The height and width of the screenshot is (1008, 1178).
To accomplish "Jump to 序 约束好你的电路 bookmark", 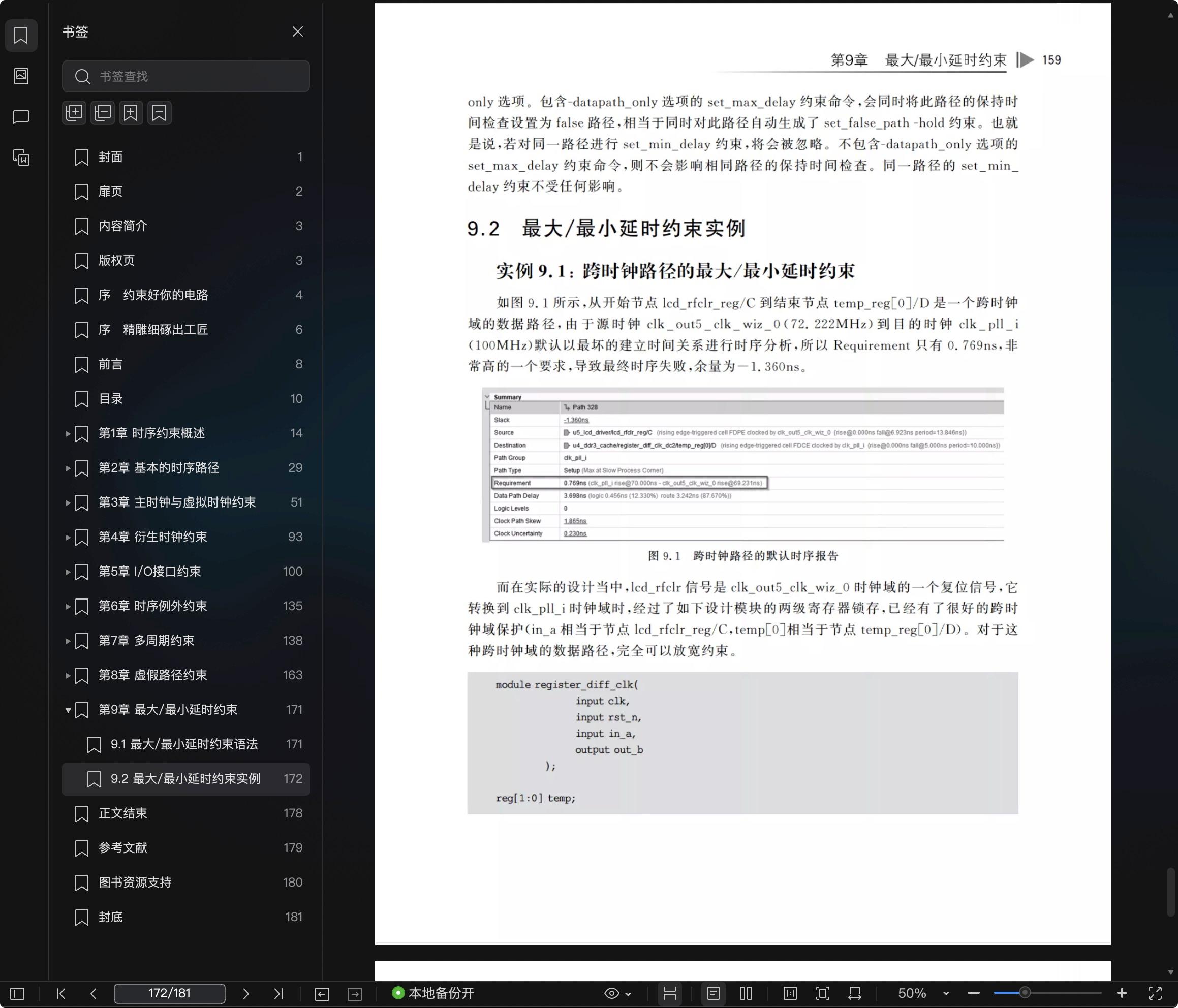I will [186, 295].
